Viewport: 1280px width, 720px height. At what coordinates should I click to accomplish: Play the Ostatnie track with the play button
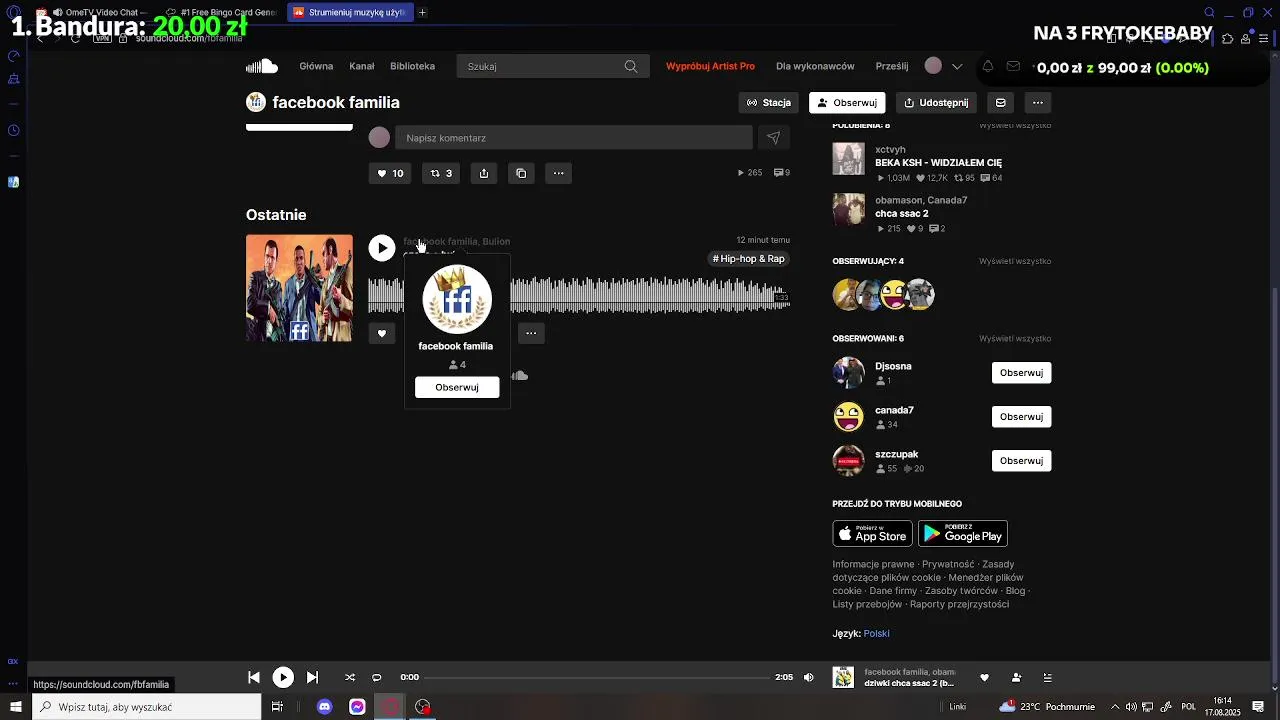381,248
